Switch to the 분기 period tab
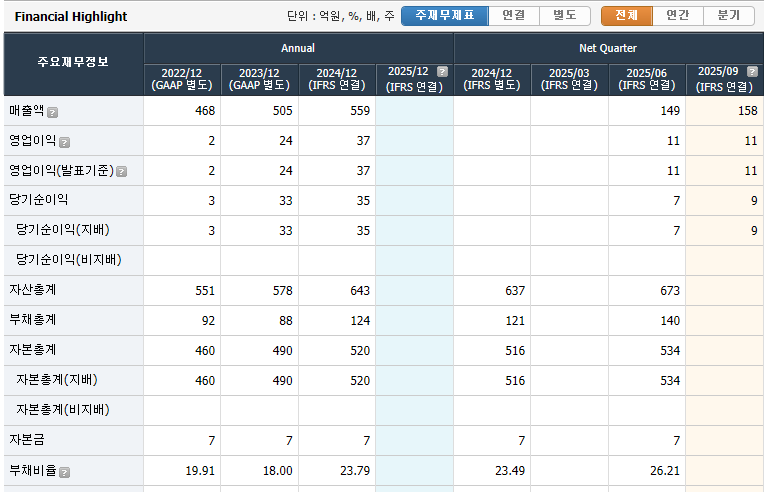The image size is (765, 492). pyautogui.click(x=729, y=16)
